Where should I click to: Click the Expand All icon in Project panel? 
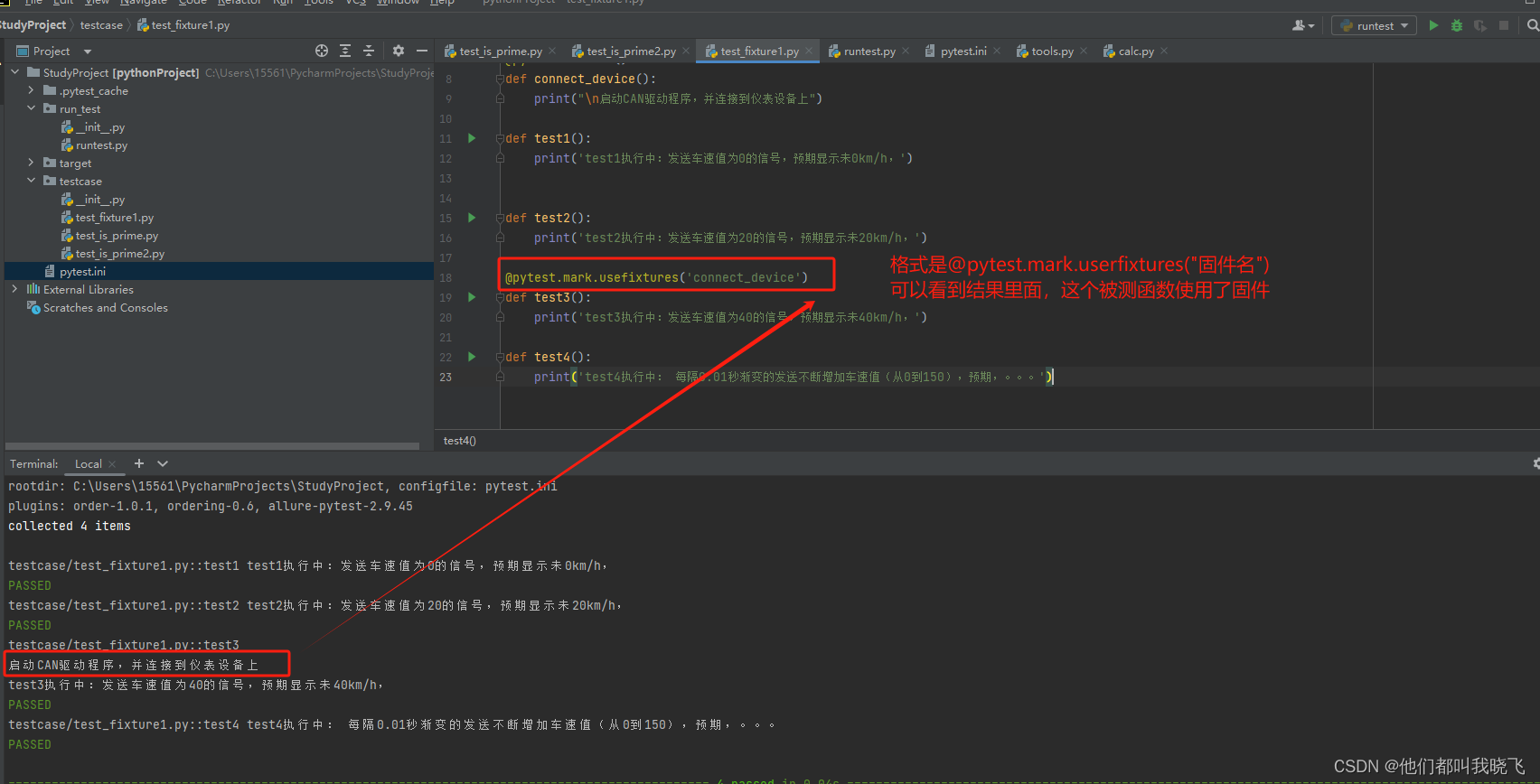pyautogui.click(x=345, y=51)
